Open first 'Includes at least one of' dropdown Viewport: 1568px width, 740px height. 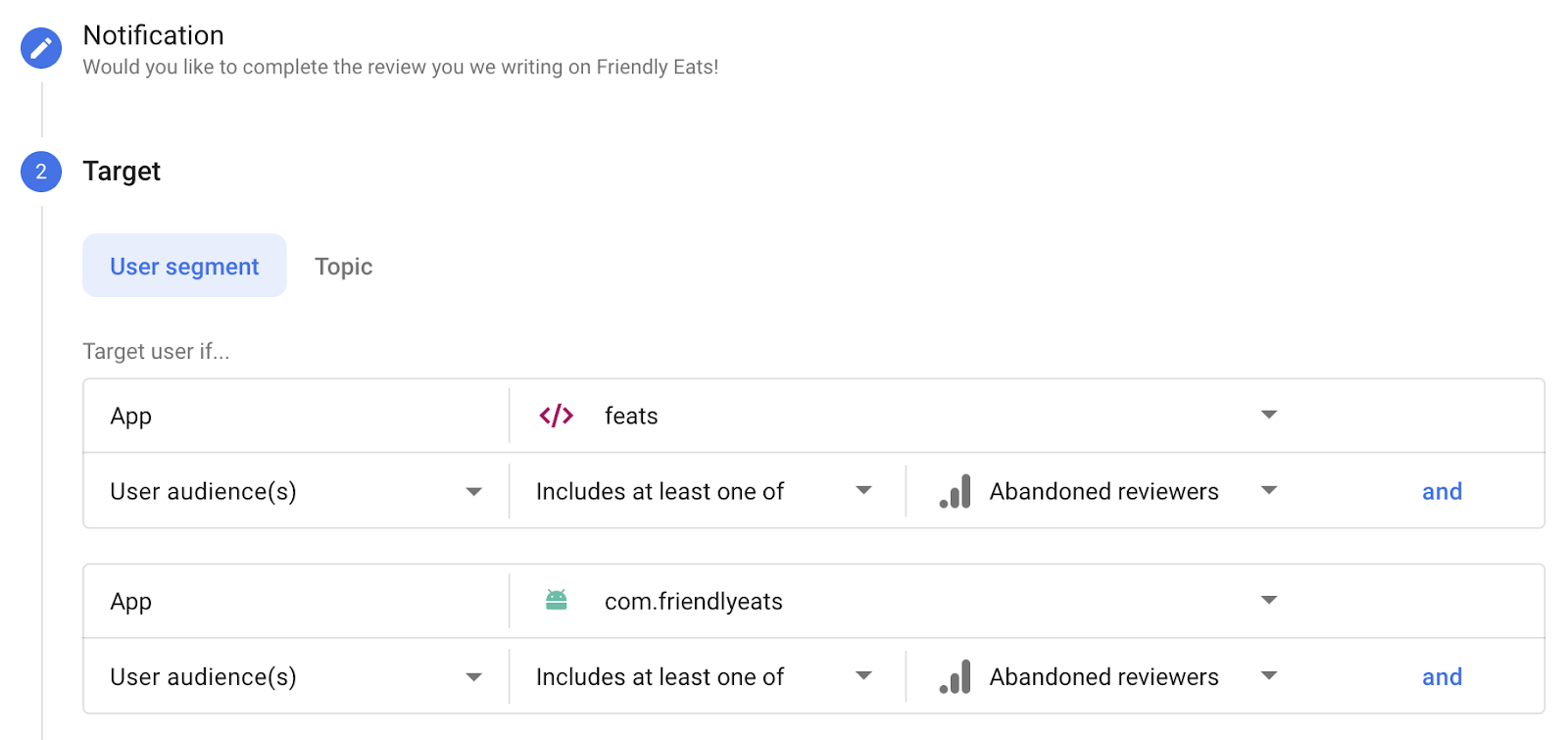click(x=863, y=490)
